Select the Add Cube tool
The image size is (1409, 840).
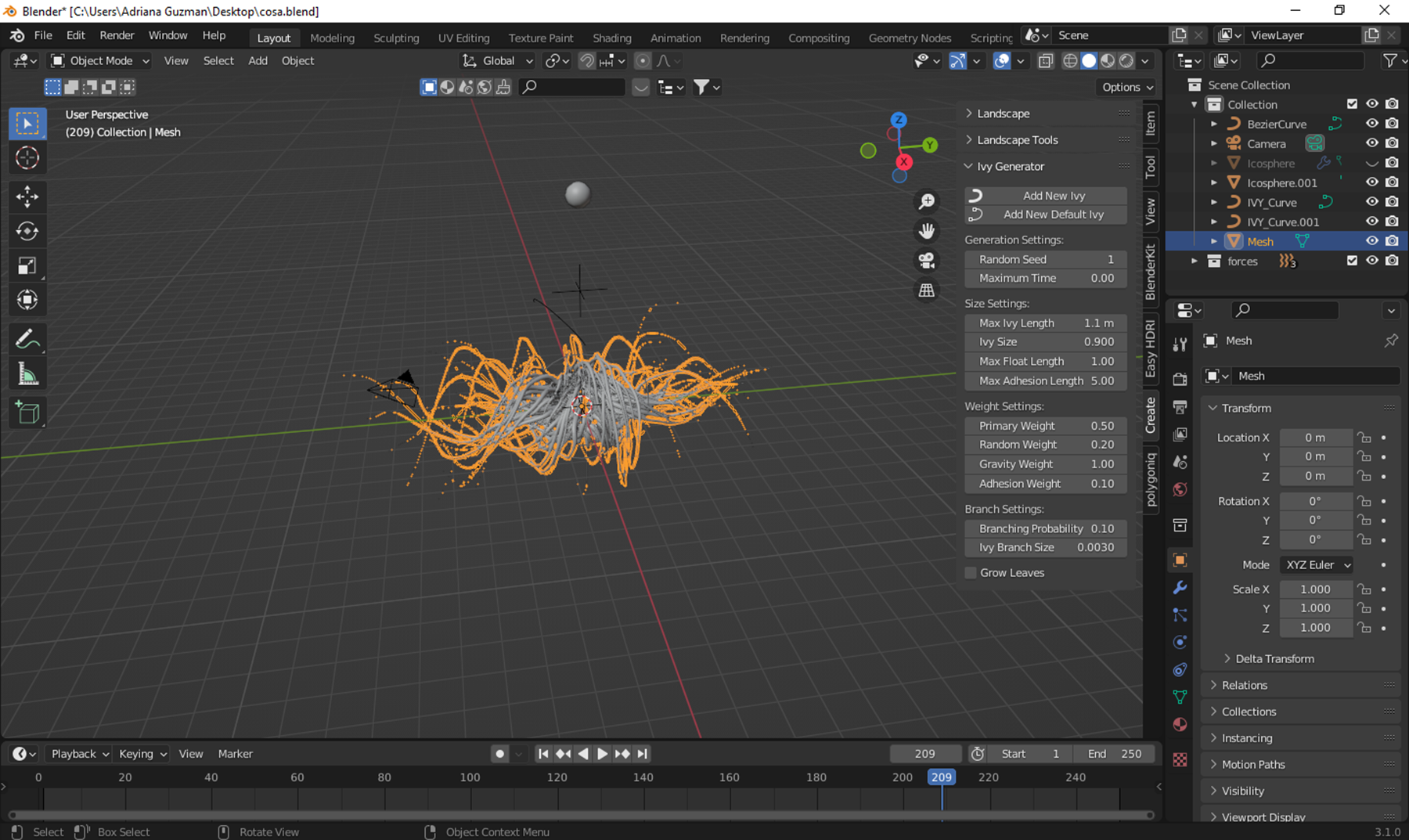27,413
